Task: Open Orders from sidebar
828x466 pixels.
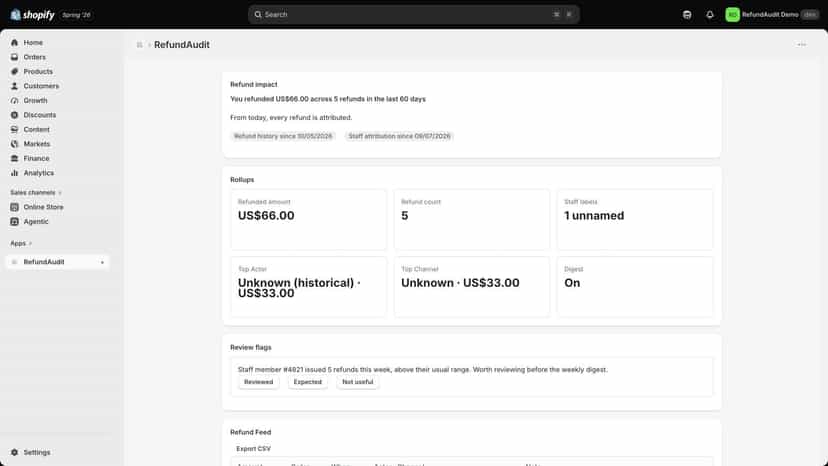Action: (34, 57)
